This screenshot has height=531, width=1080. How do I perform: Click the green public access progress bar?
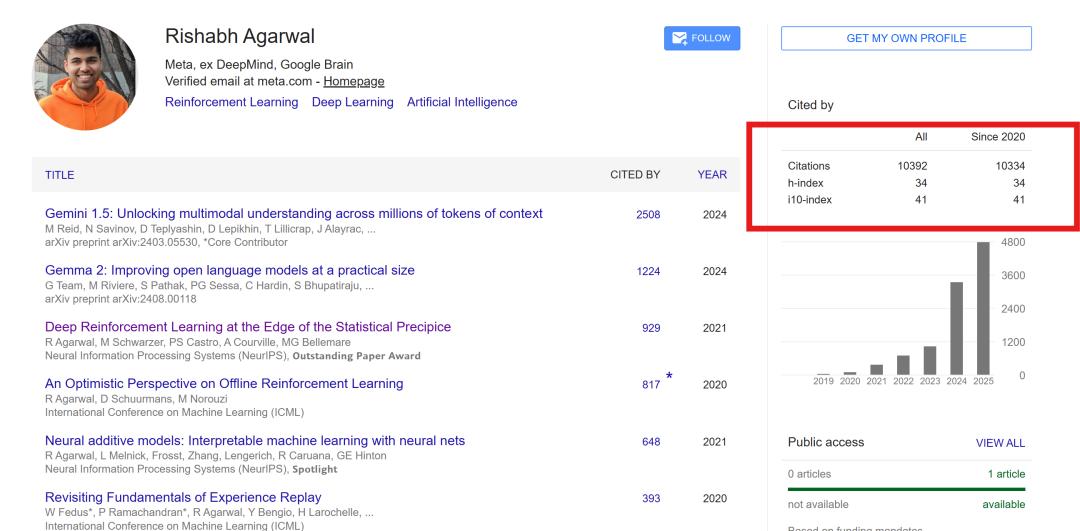(906, 489)
